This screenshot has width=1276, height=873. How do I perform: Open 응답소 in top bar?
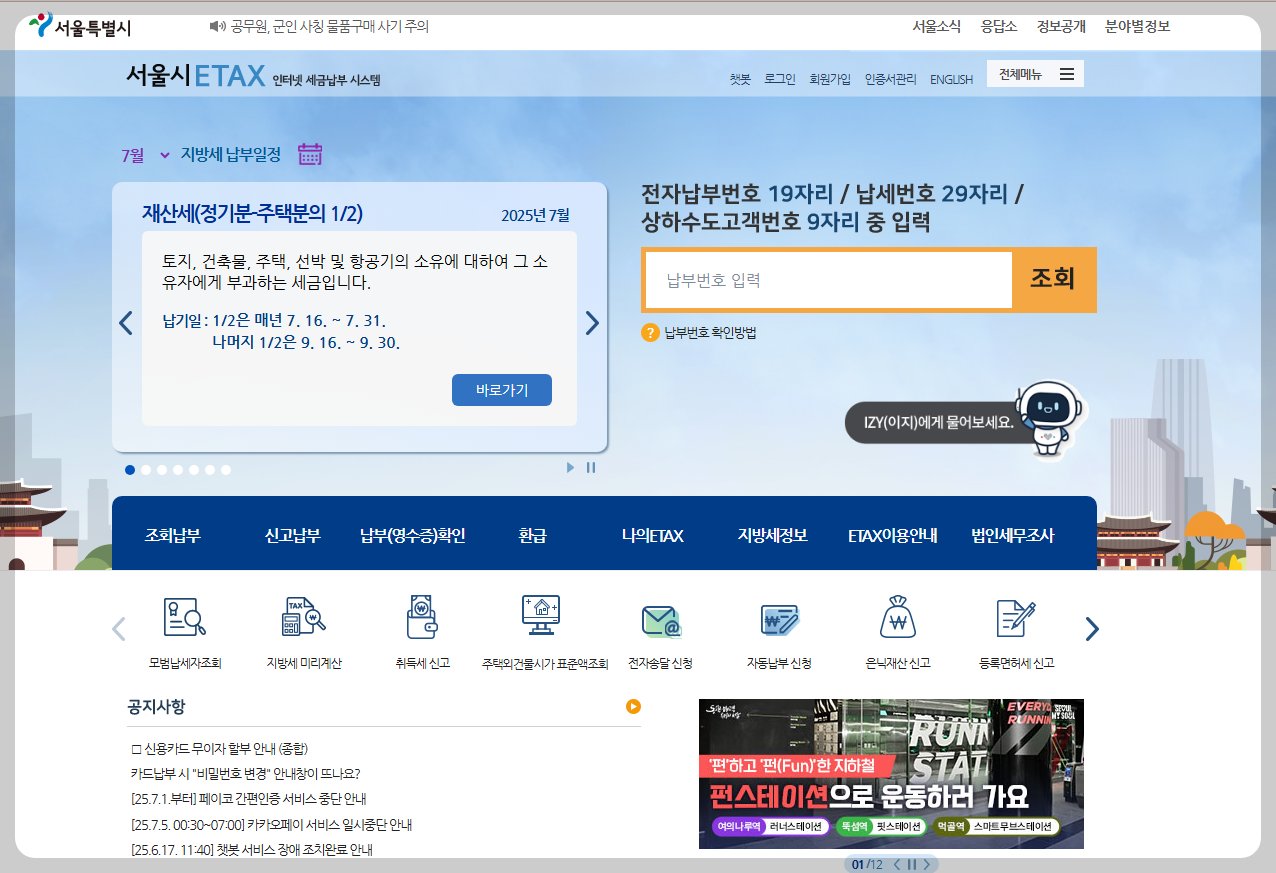tap(999, 26)
